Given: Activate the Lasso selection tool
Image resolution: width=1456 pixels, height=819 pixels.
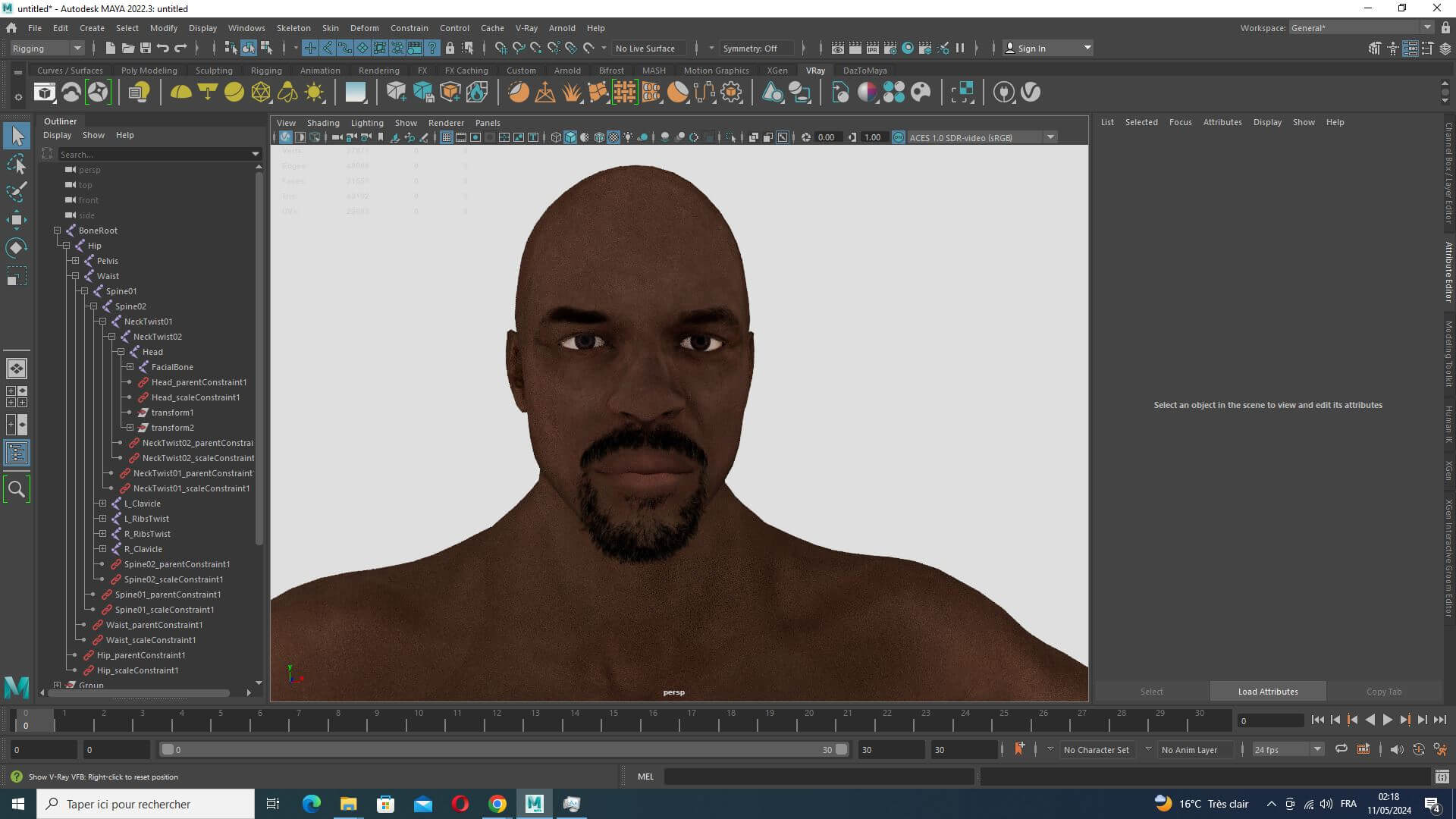Looking at the screenshot, I should point(17,164).
